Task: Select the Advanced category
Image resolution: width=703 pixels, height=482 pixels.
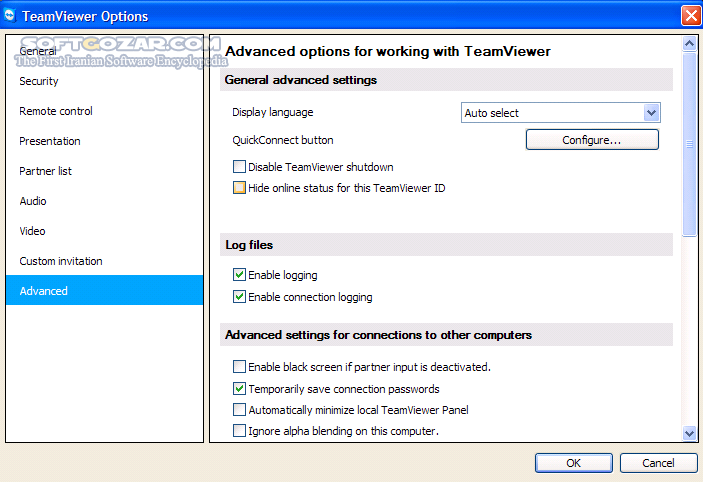Action: click(x=104, y=291)
